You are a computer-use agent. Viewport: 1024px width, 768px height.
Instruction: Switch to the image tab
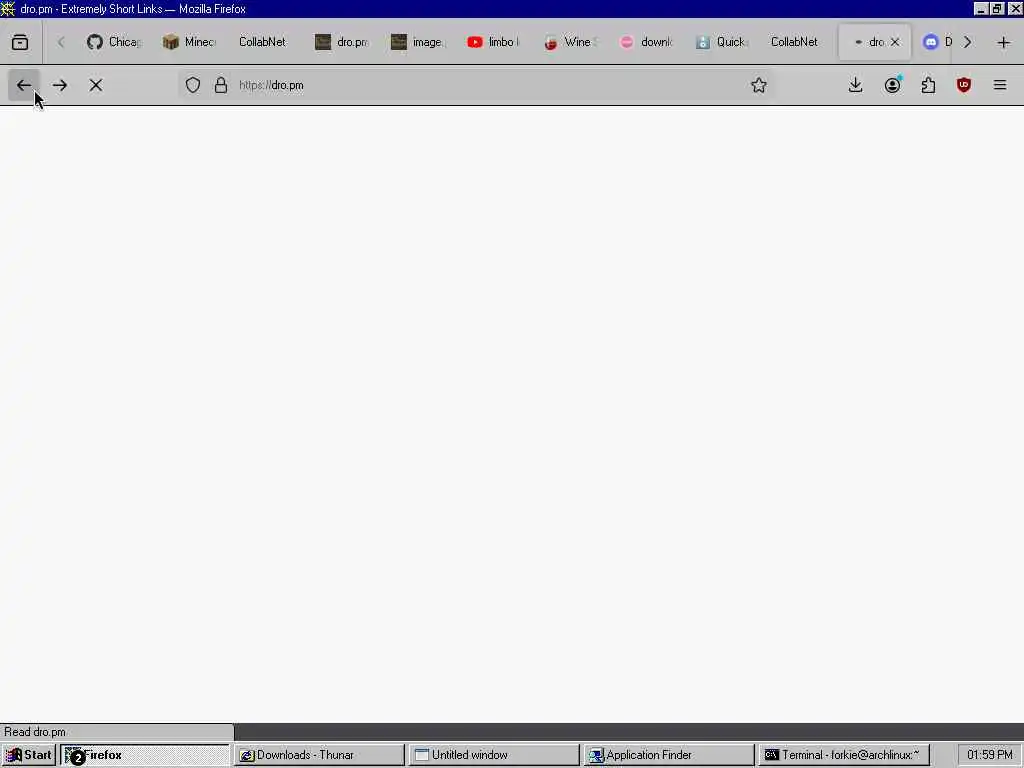click(418, 42)
